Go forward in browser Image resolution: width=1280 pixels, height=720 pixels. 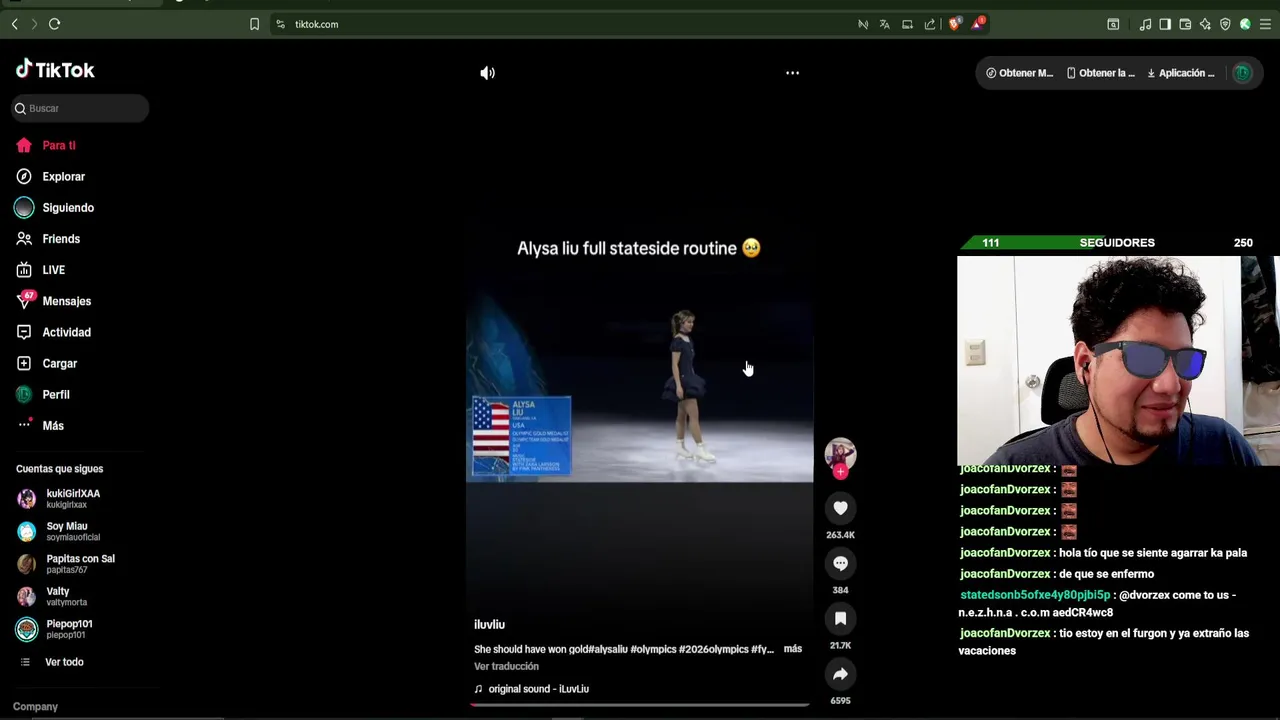coord(34,24)
